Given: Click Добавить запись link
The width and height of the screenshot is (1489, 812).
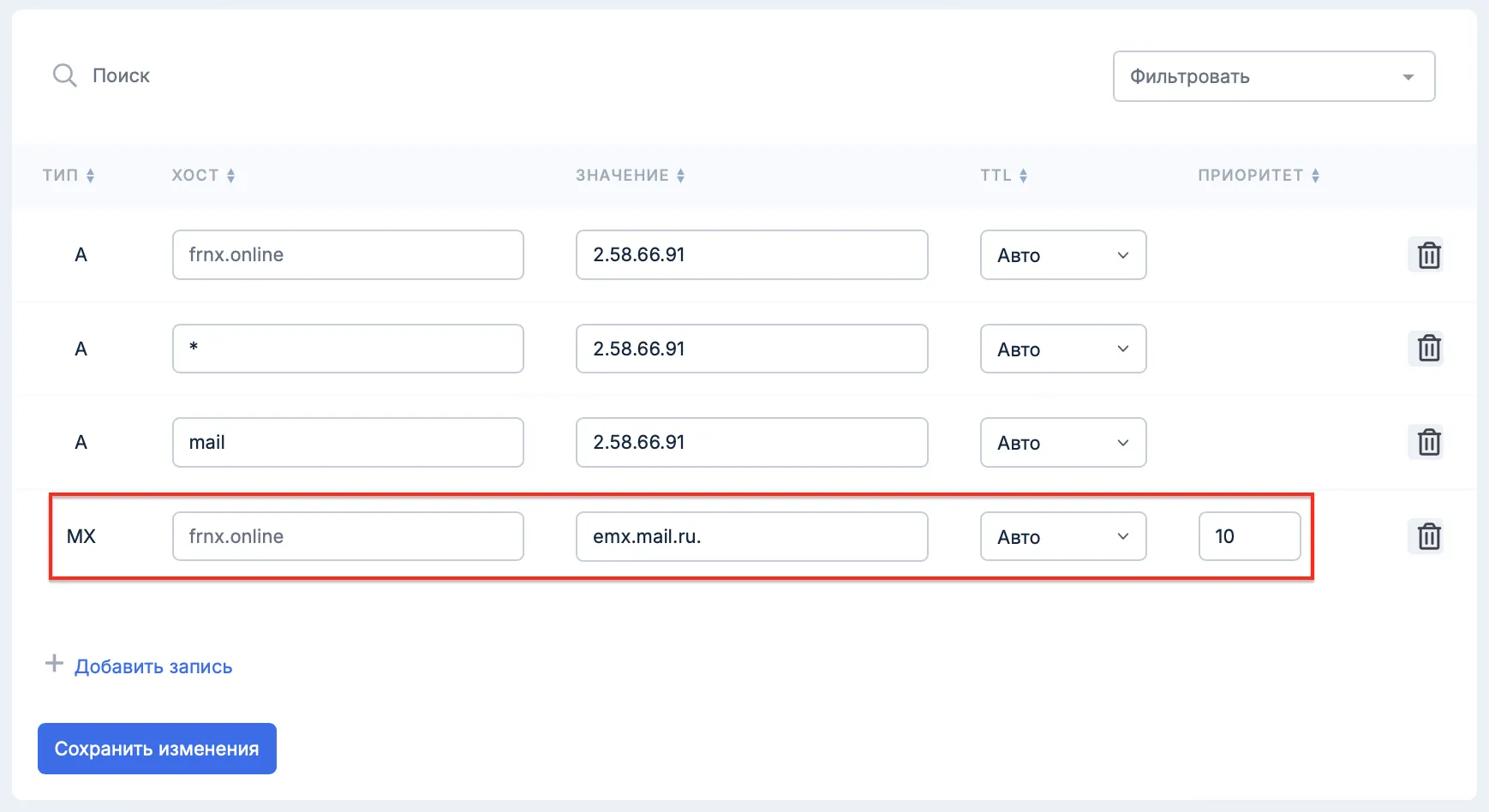Looking at the screenshot, I should tap(152, 666).
